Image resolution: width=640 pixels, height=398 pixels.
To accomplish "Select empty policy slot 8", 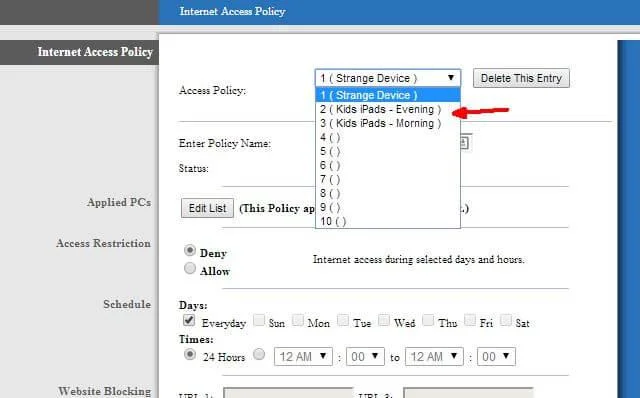I will 388,193.
